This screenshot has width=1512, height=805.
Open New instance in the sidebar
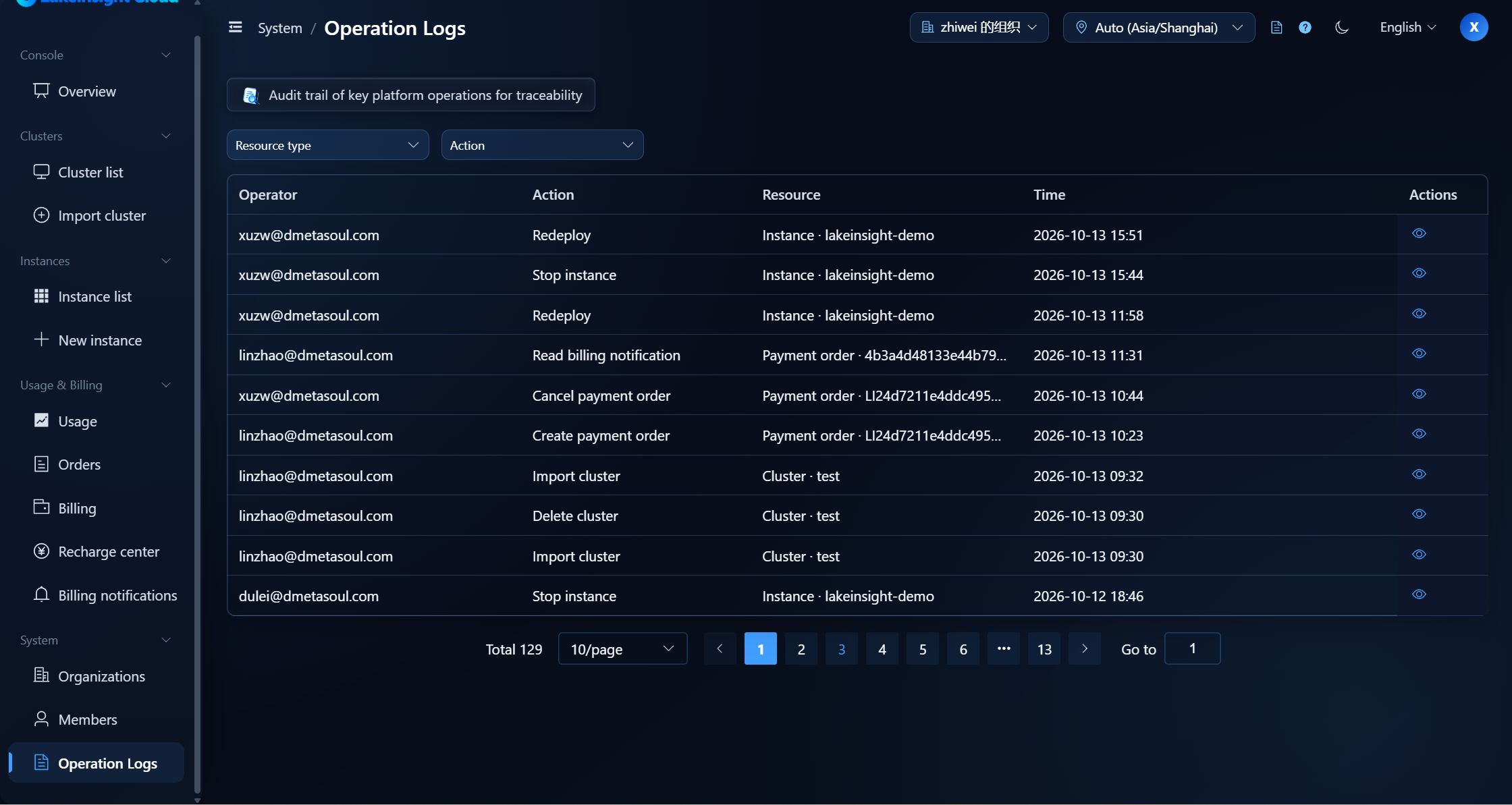pos(96,340)
